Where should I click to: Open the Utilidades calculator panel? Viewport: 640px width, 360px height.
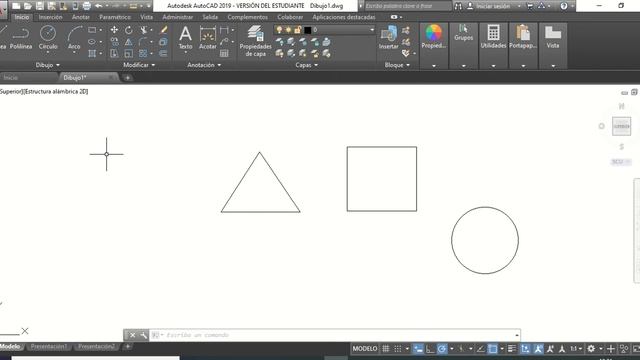493,37
